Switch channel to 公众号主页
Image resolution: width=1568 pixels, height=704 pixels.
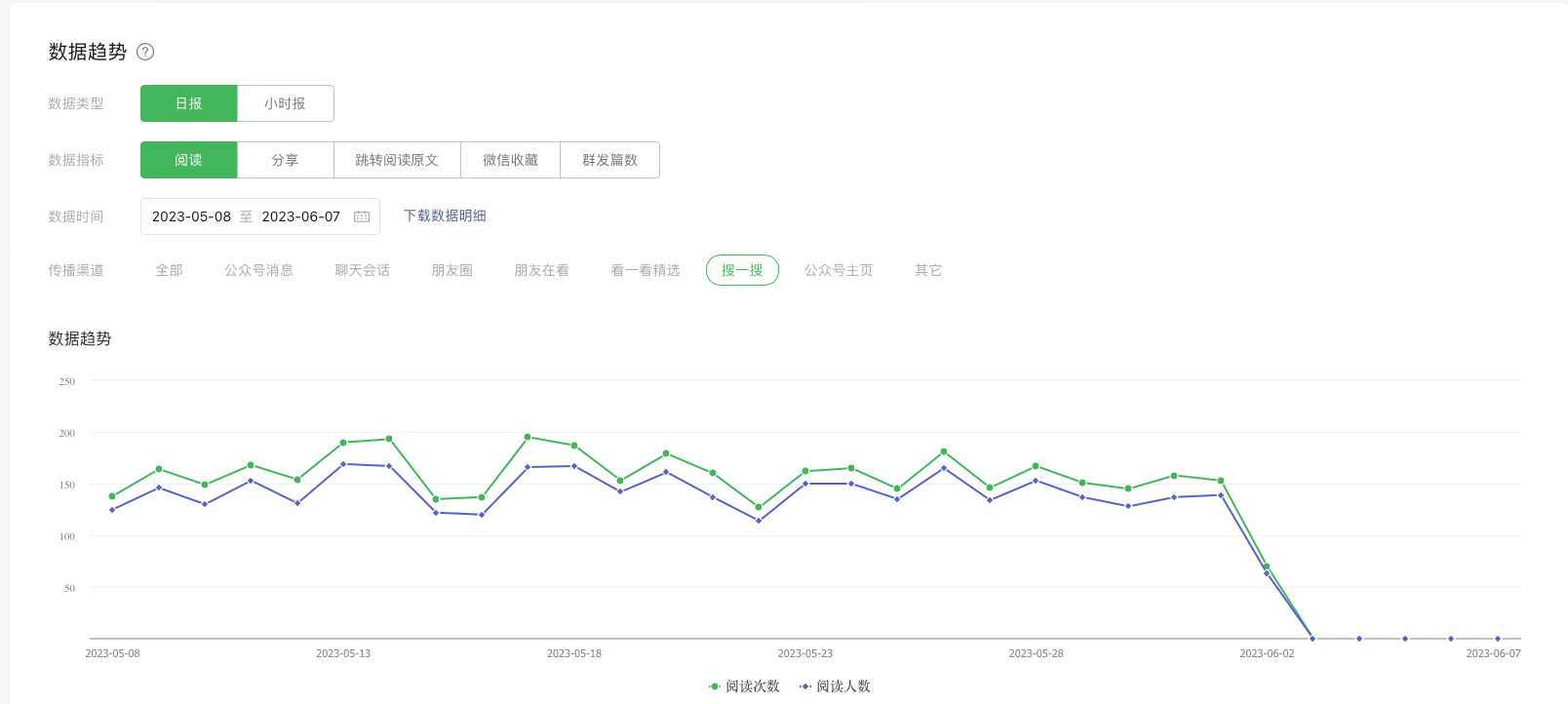pos(839,270)
